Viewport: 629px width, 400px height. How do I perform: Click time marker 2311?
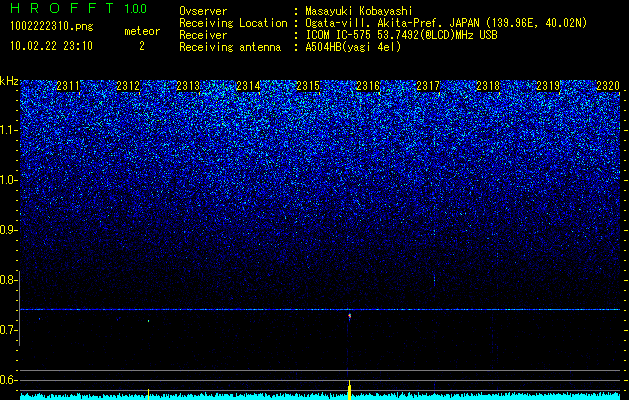[68, 86]
